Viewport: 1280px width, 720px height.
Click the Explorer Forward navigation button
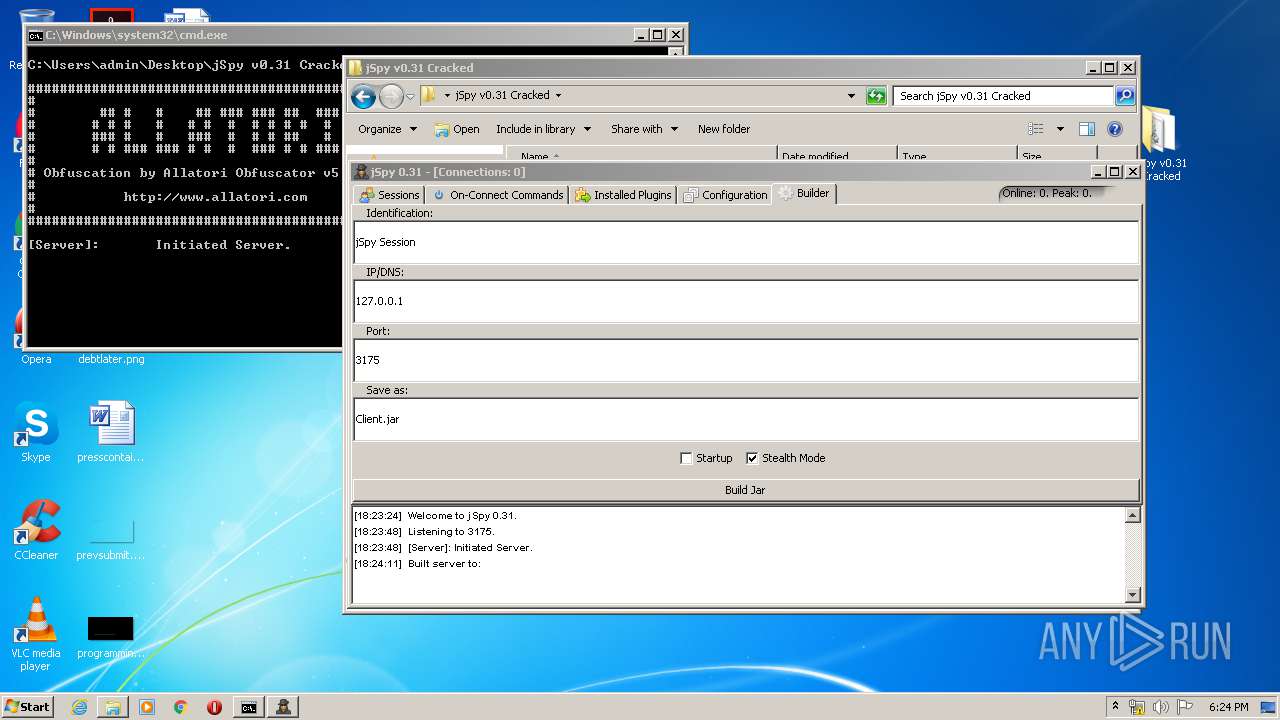[391, 96]
